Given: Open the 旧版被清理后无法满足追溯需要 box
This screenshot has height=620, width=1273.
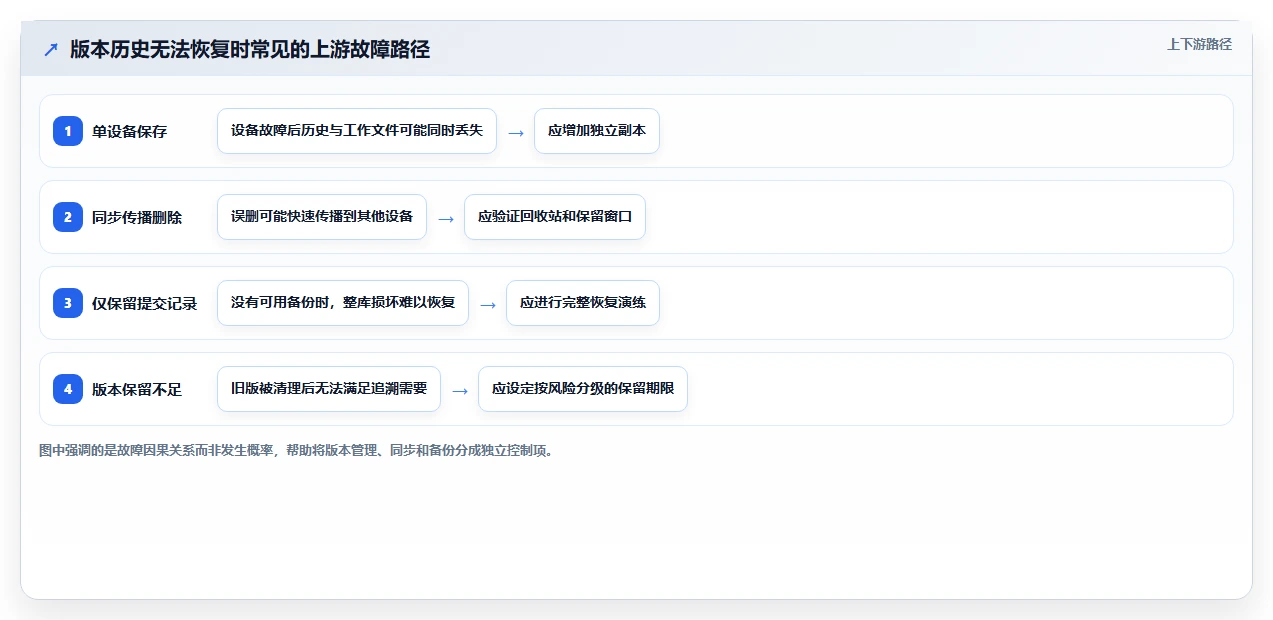Looking at the screenshot, I should click(x=329, y=389).
